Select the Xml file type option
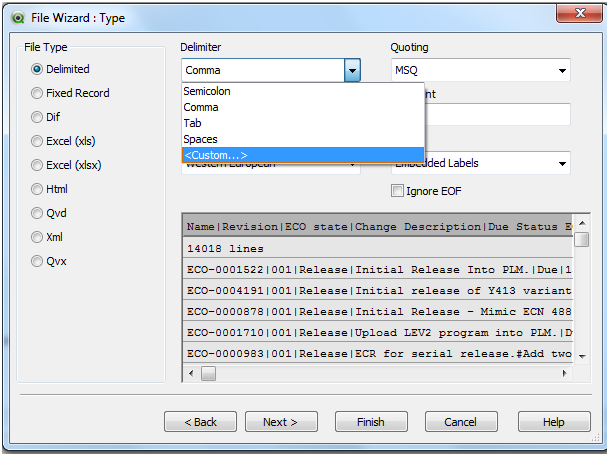The height and width of the screenshot is (456, 609). pyautogui.click(x=38, y=237)
